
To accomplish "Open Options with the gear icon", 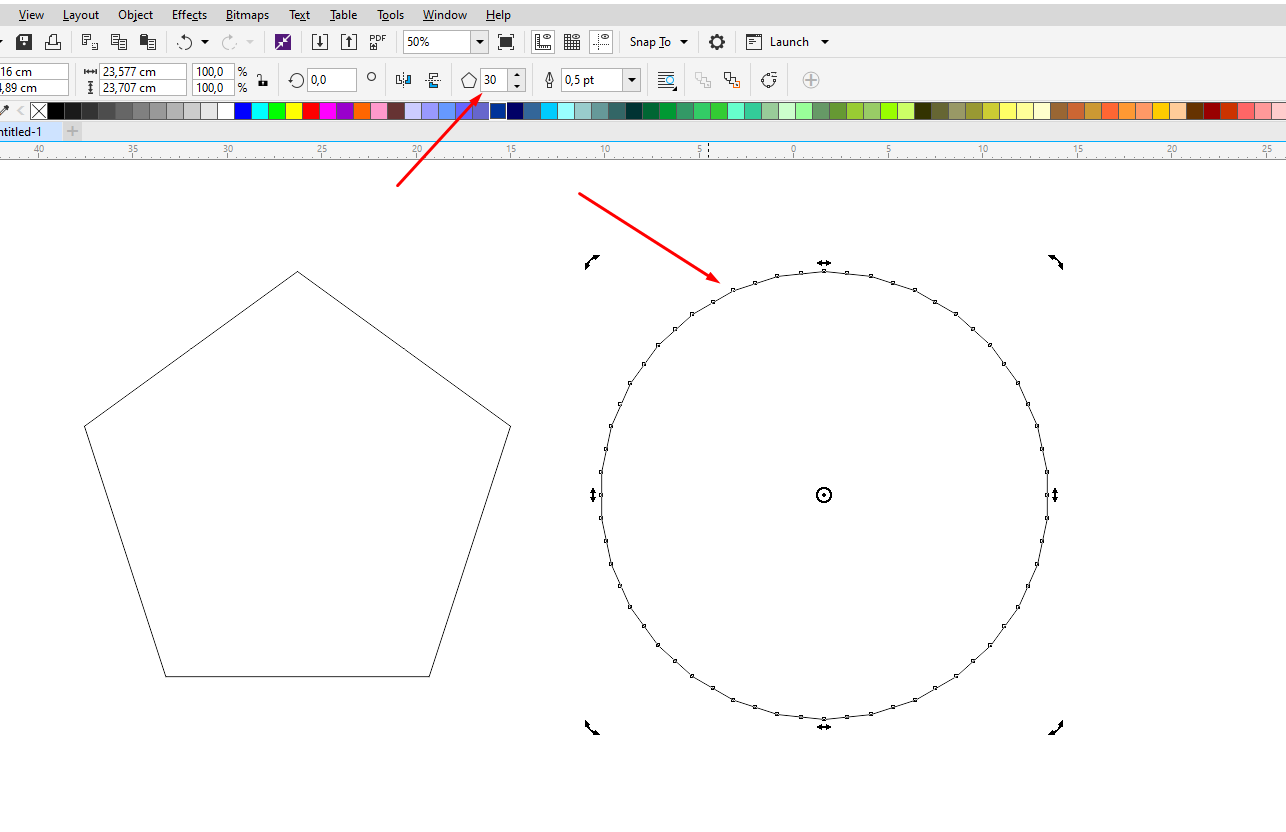I will coord(717,42).
